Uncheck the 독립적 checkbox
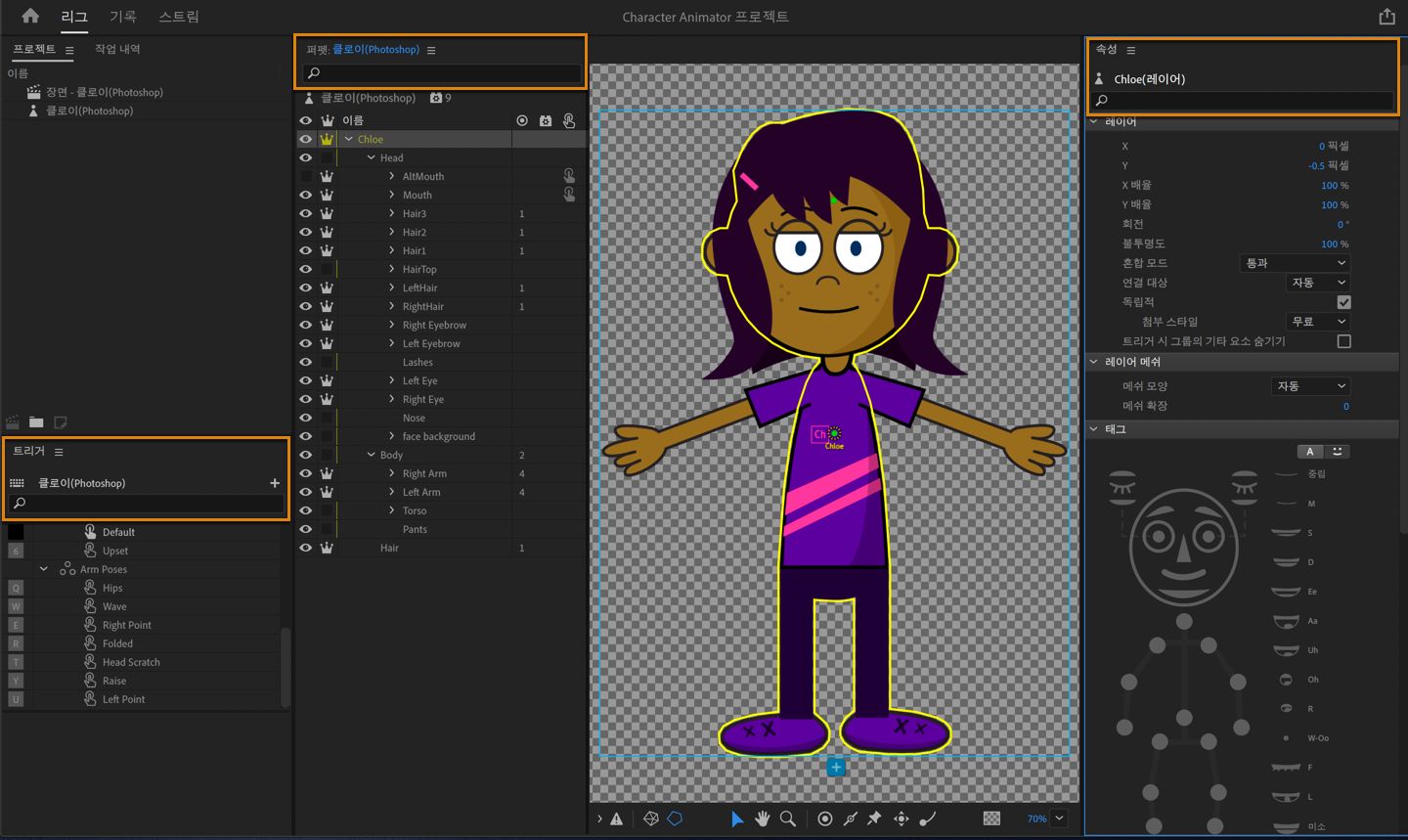 coord(1343,302)
